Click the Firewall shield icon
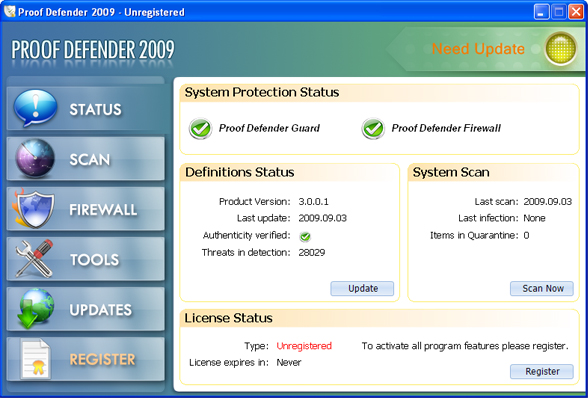This screenshot has height=398, width=588. (33, 208)
